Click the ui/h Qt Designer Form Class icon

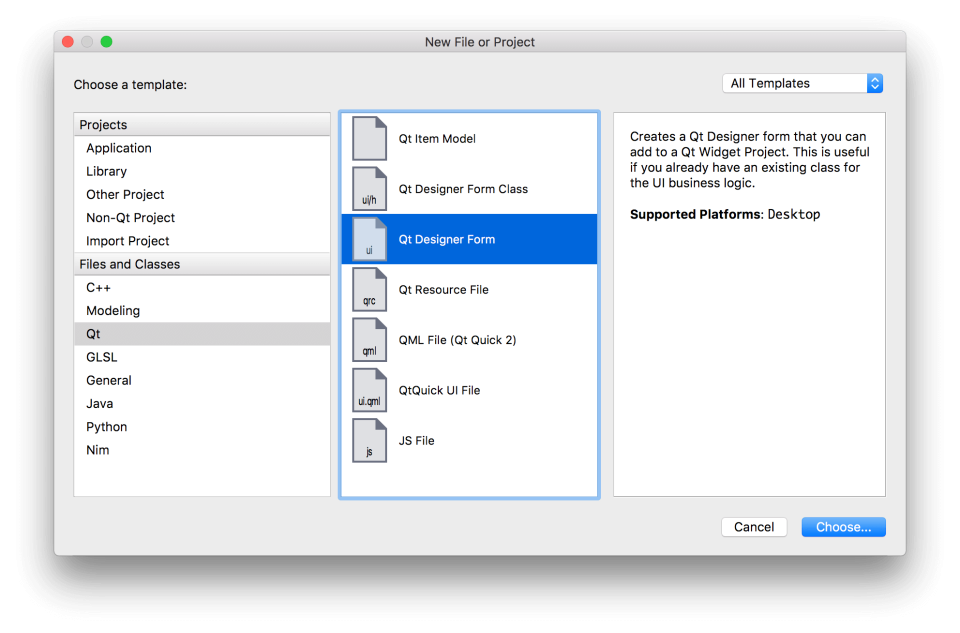369,189
